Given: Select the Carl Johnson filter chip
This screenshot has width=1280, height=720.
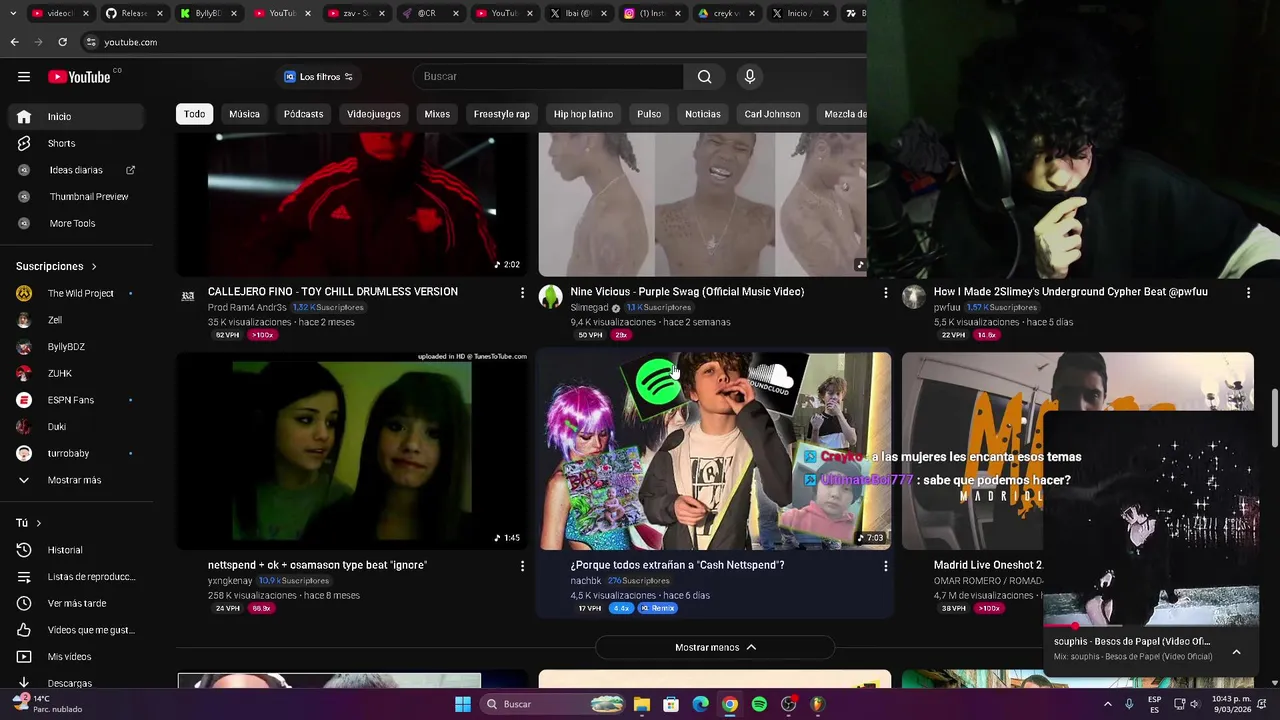Looking at the screenshot, I should (x=772, y=114).
